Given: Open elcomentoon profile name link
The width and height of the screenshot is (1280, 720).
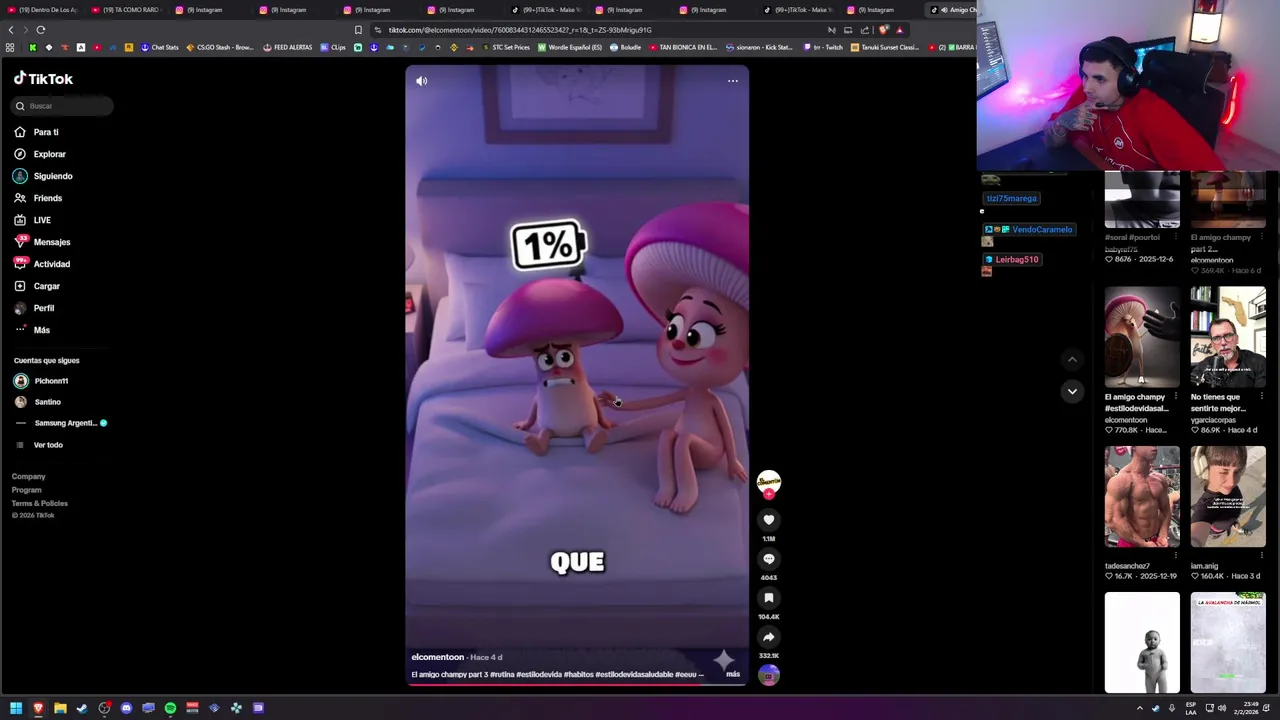Looking at the screenshot, I should [x=438, y=657].
